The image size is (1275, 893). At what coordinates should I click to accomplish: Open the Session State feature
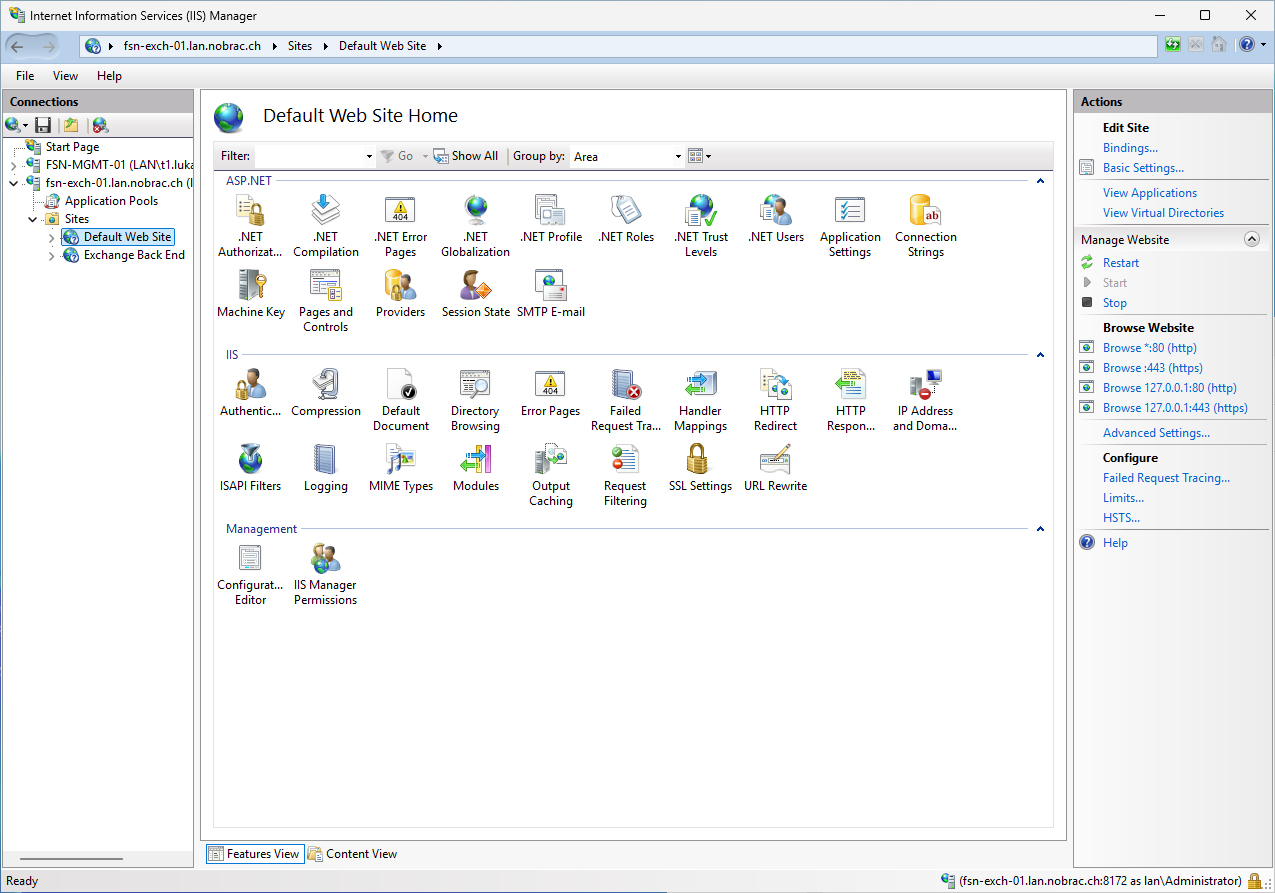pos(476,294)
